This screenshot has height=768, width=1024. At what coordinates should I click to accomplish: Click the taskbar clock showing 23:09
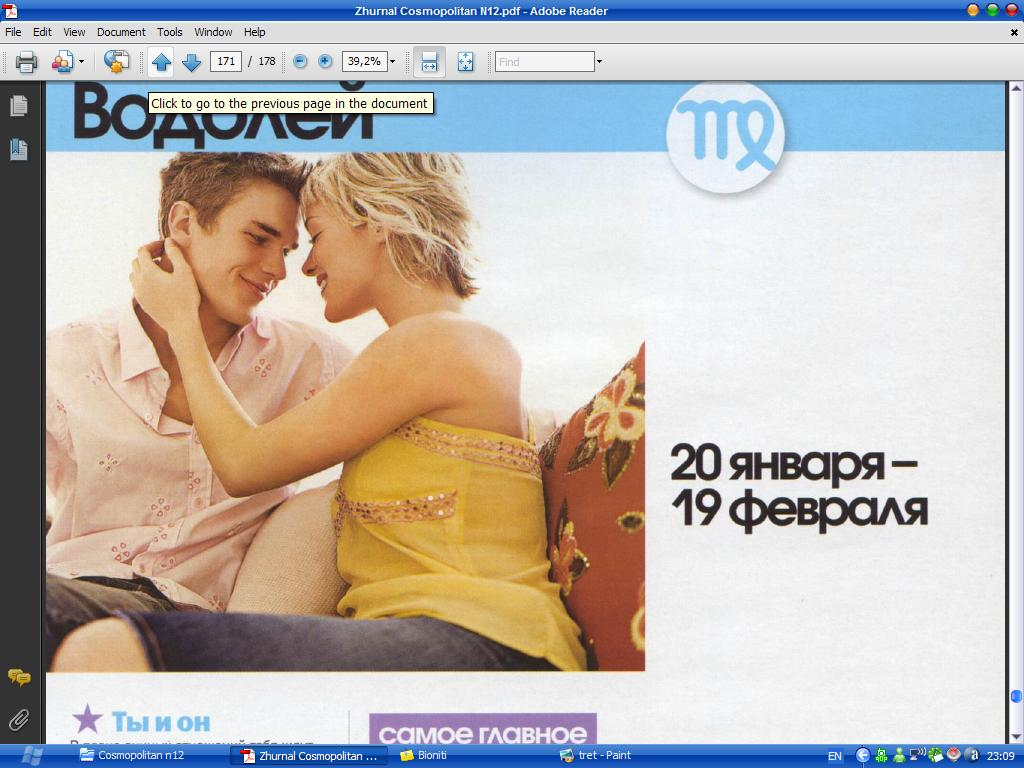coord(1000,756)
